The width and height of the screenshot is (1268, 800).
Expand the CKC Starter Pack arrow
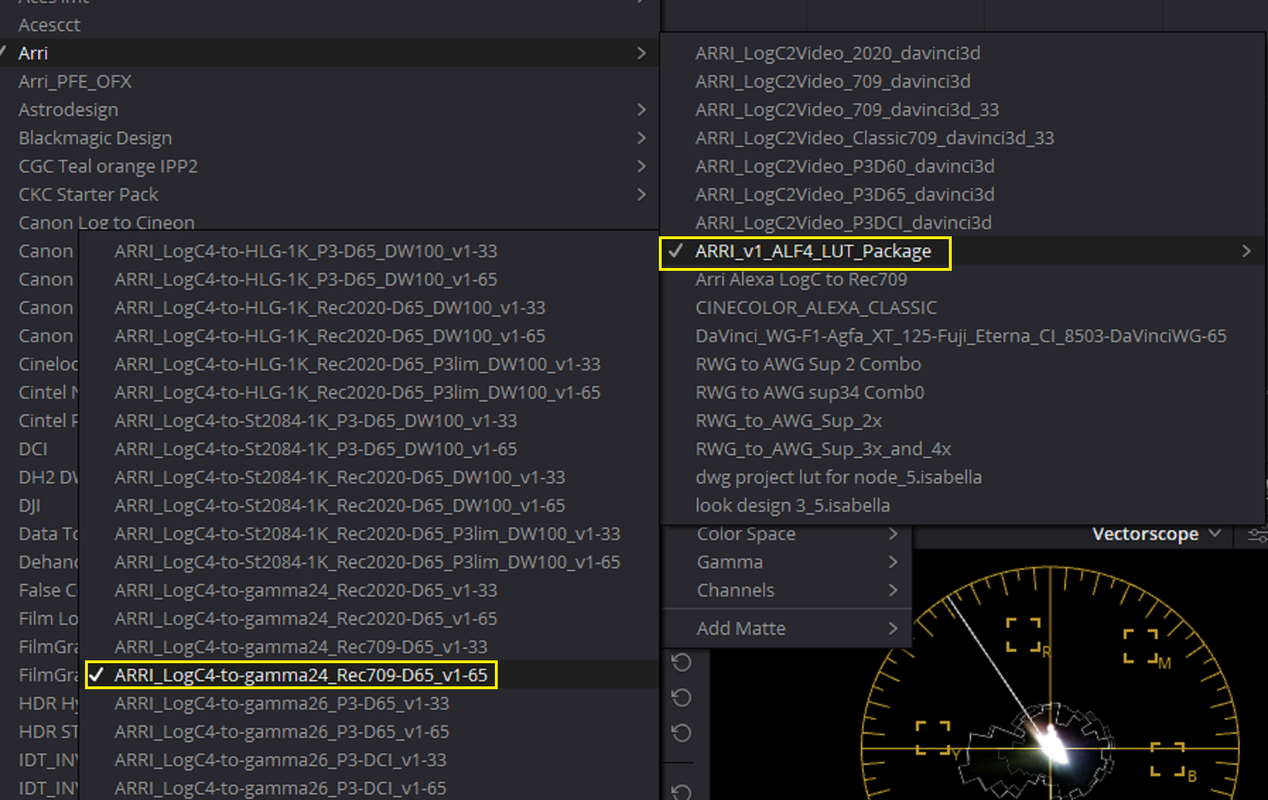(x=641, y=194)
